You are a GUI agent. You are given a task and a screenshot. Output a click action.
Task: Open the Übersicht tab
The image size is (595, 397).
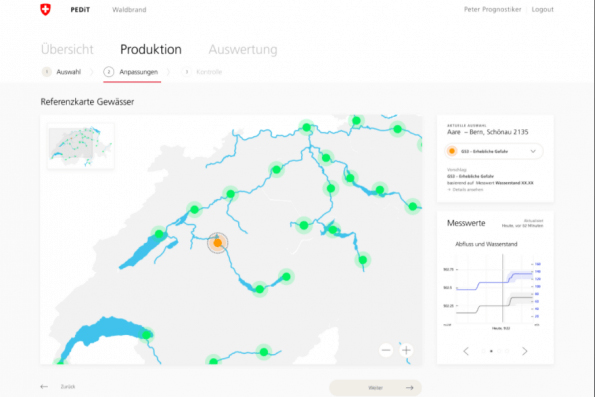[67, 49]
